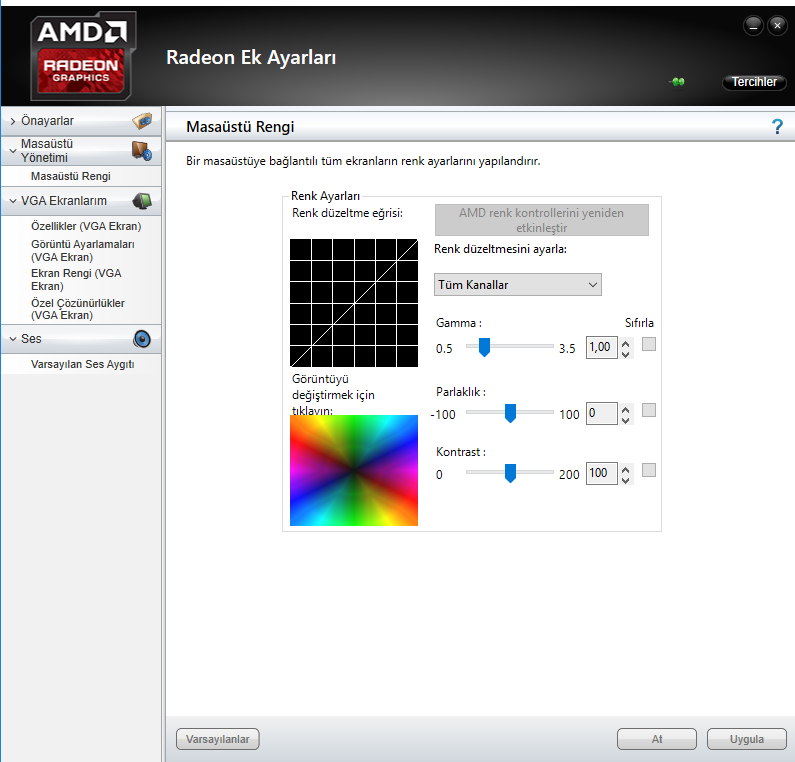Click the Ses speaker icon

point(142,339)
